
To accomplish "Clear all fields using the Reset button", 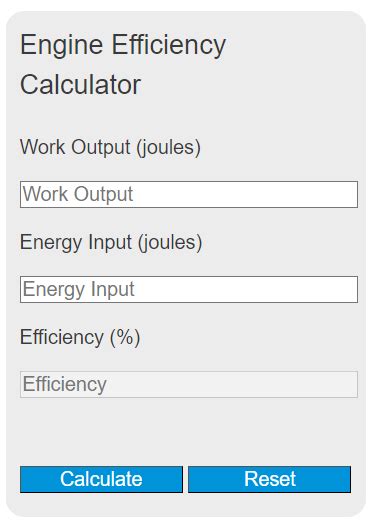I will [269, 479].
